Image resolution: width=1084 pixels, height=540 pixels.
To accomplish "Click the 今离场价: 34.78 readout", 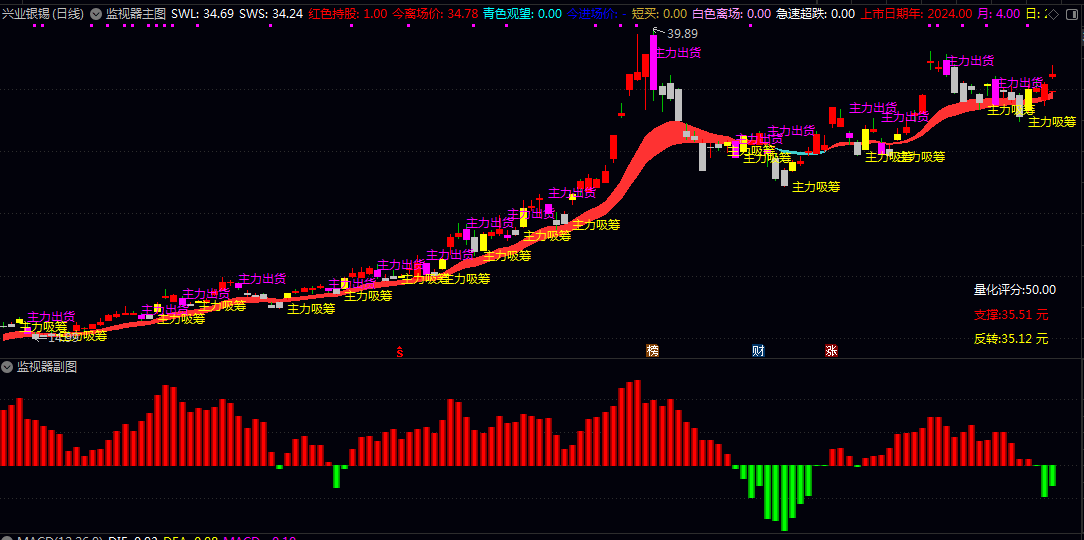I will 435,13.
